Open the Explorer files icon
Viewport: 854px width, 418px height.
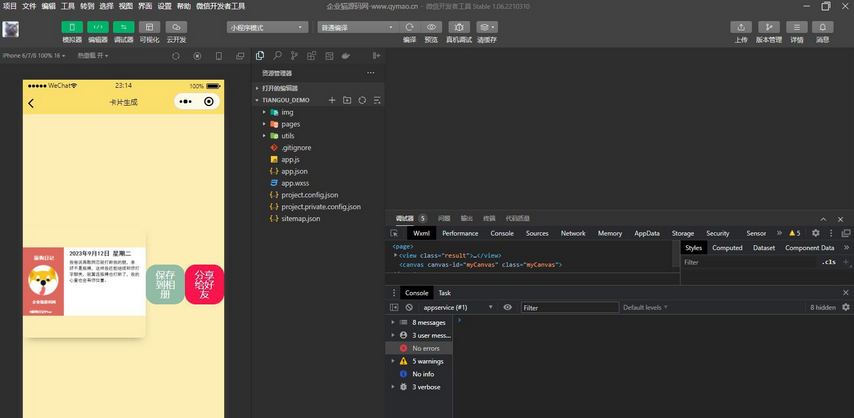(260, 56)
